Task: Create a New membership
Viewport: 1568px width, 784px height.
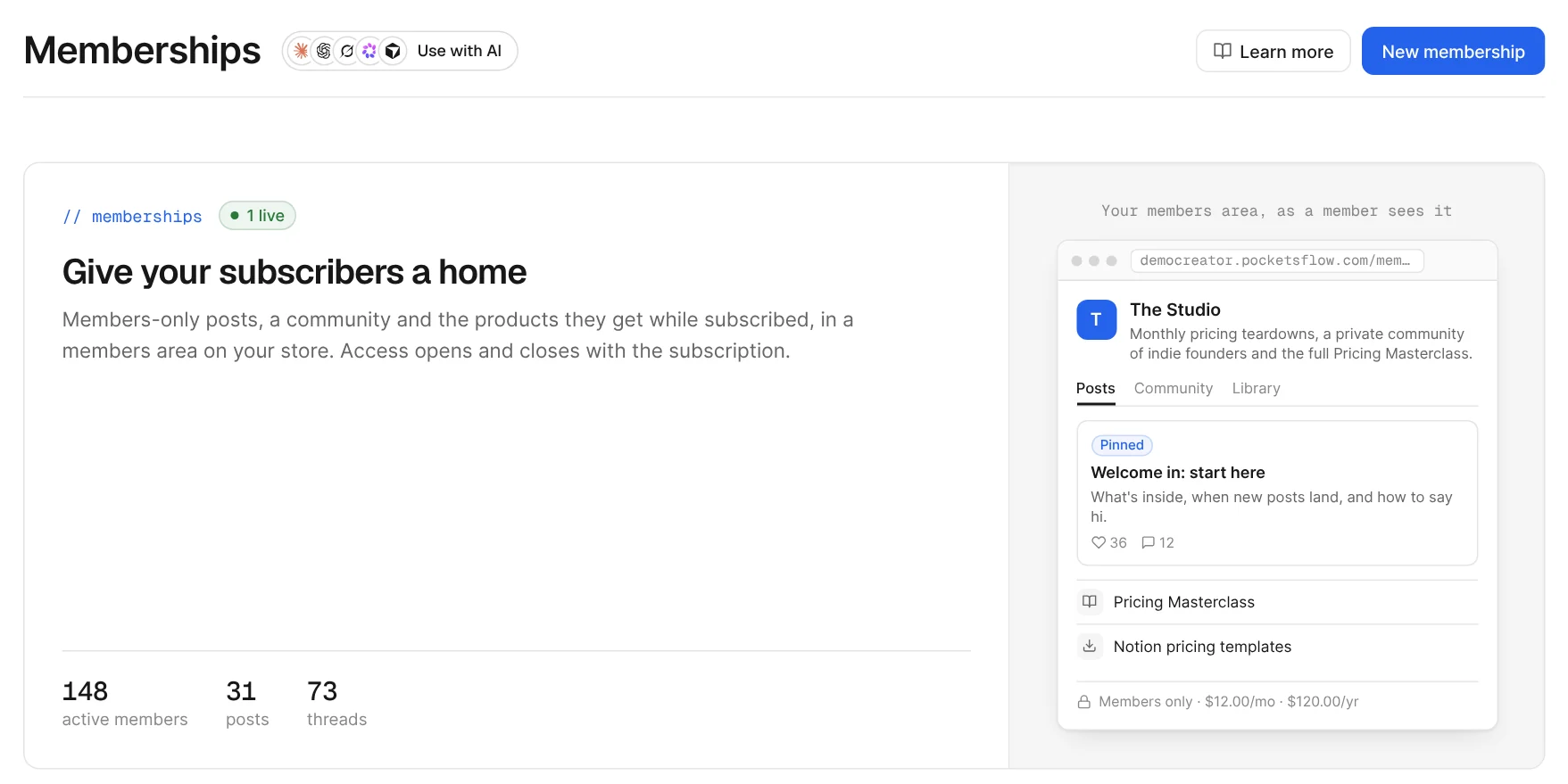Action: [1453, 51]
